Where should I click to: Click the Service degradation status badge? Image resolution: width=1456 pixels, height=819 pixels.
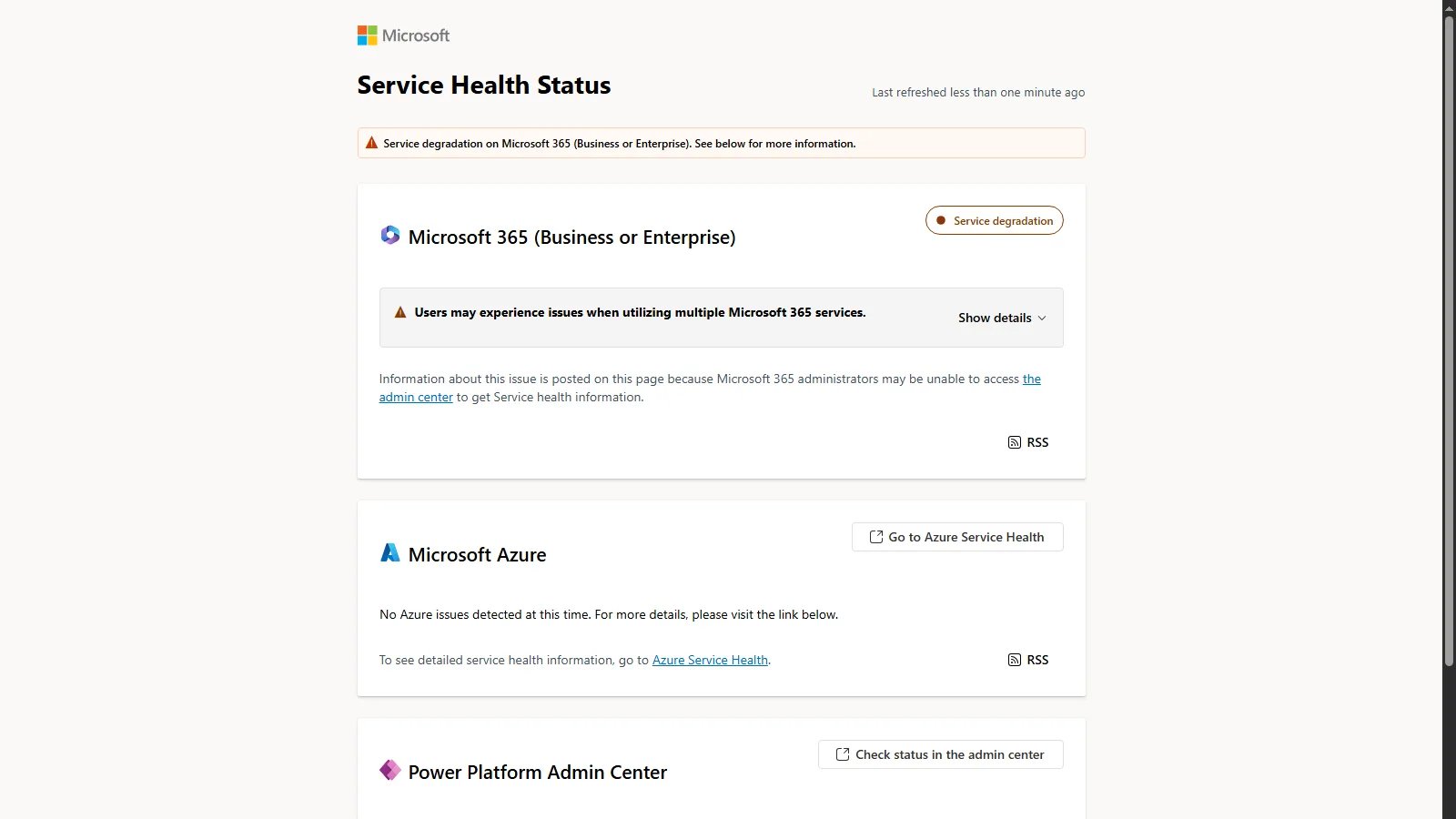click(995, 220)
